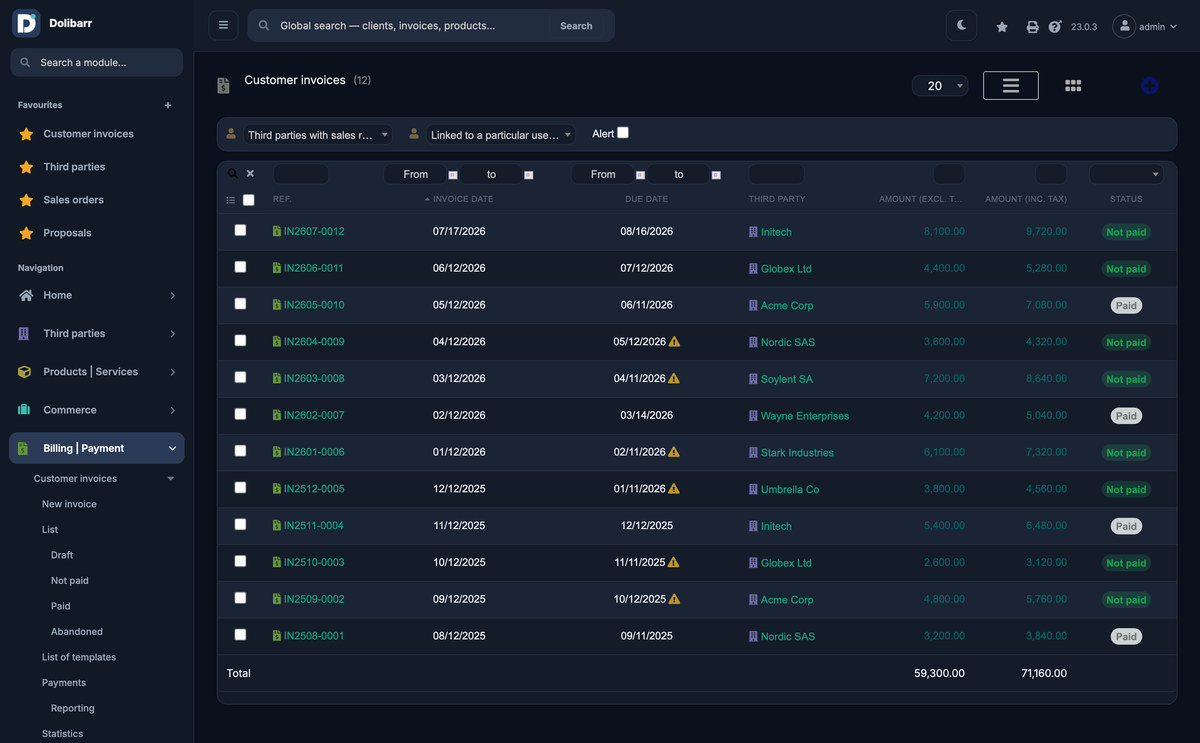The width and height of the screenshot is (1200, 743).
Task: Check the box for invoice IN2606-0011
Action: click(240, 267)
